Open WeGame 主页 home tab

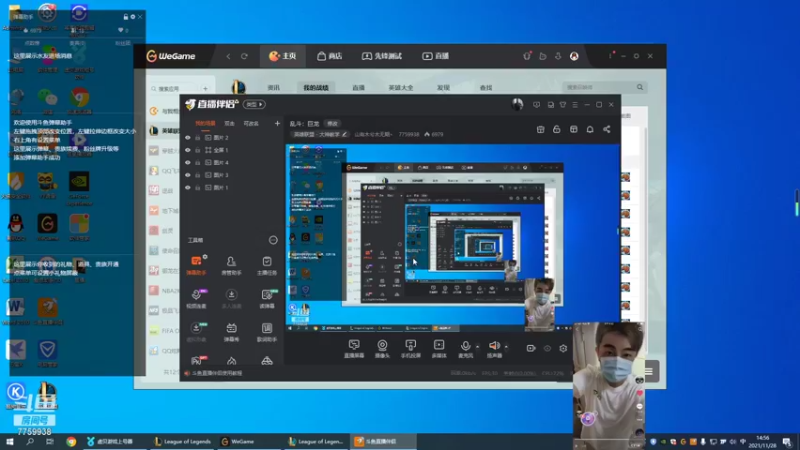click(283, 56)
